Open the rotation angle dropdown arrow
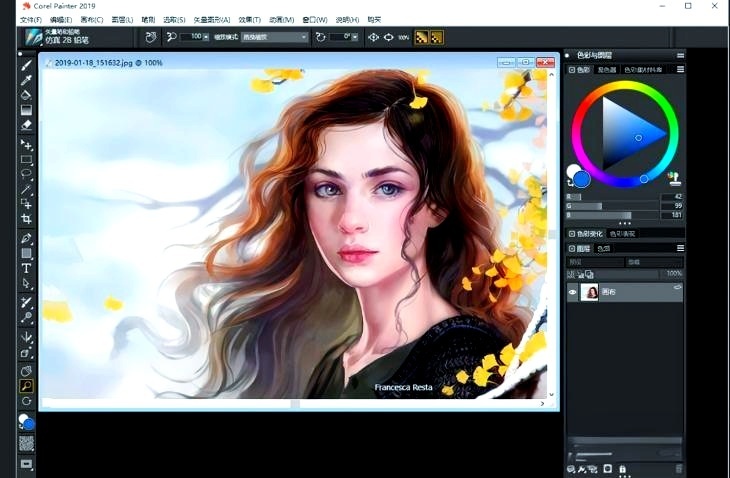Screen dimensions: 730x478 pyautogui.click(x=355, y=37)
